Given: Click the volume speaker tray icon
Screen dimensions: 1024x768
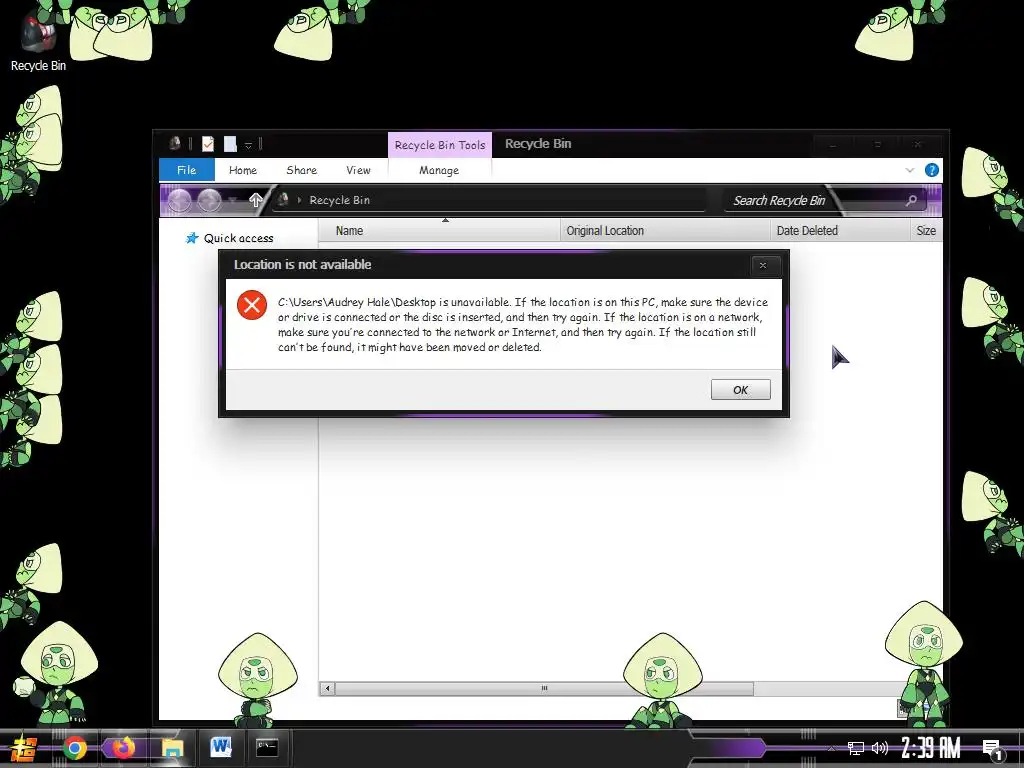Looking at the screenshot, I should (880, 748).
